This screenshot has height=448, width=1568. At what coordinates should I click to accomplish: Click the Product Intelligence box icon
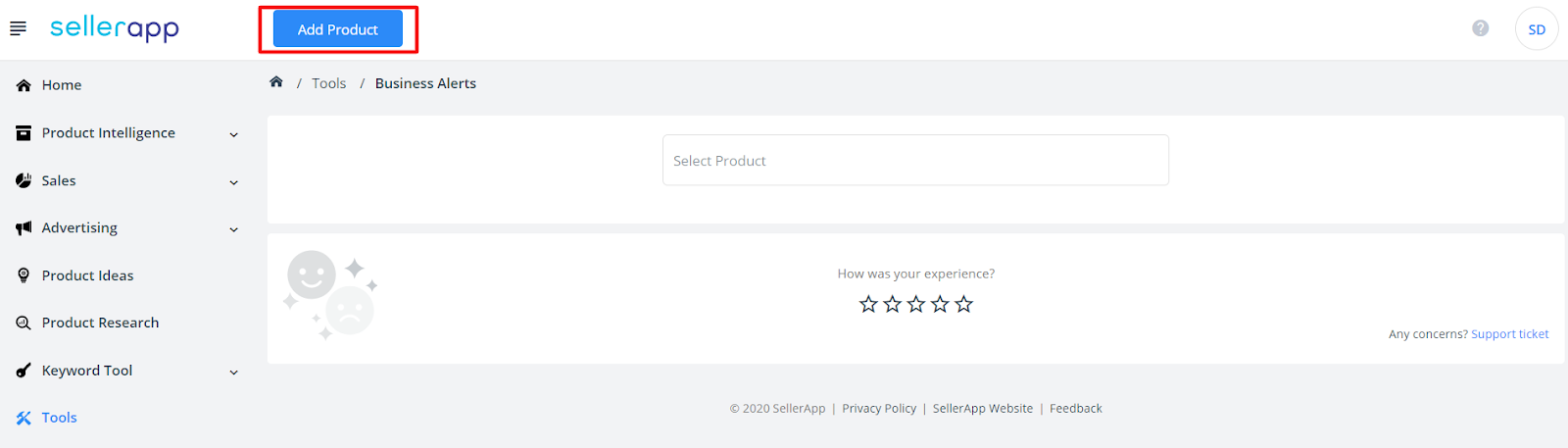click(x=24, y=133)
